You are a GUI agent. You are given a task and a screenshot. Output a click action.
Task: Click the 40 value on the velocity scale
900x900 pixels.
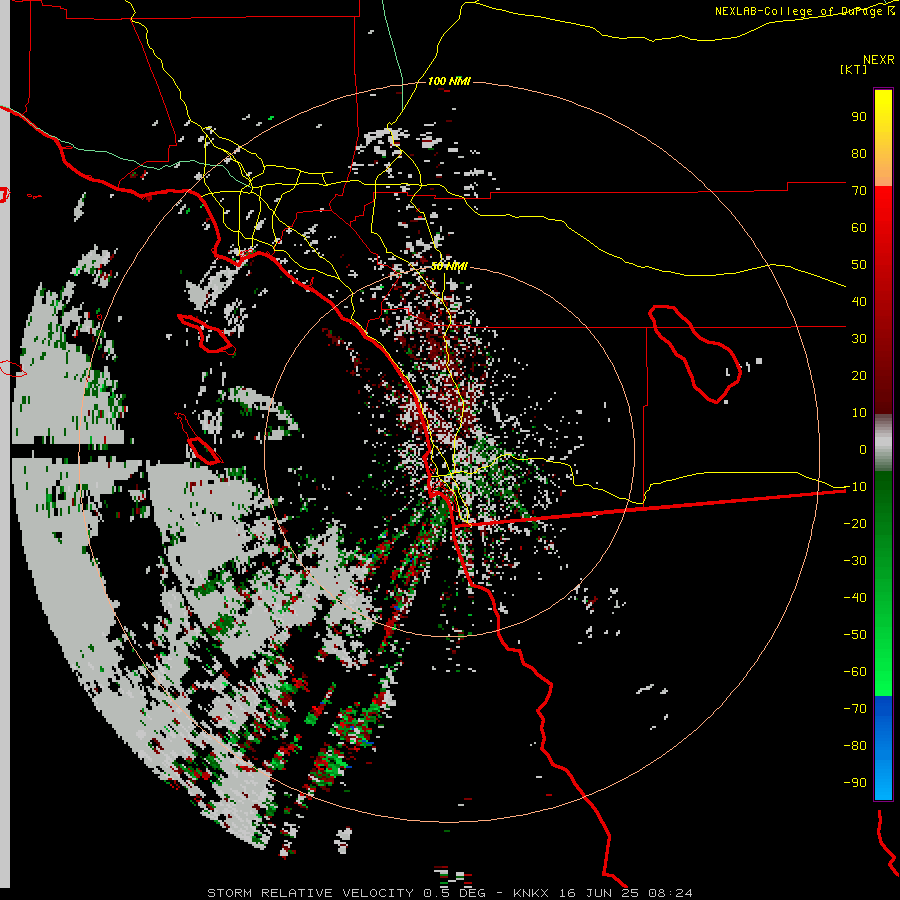[x=859, y=301]
